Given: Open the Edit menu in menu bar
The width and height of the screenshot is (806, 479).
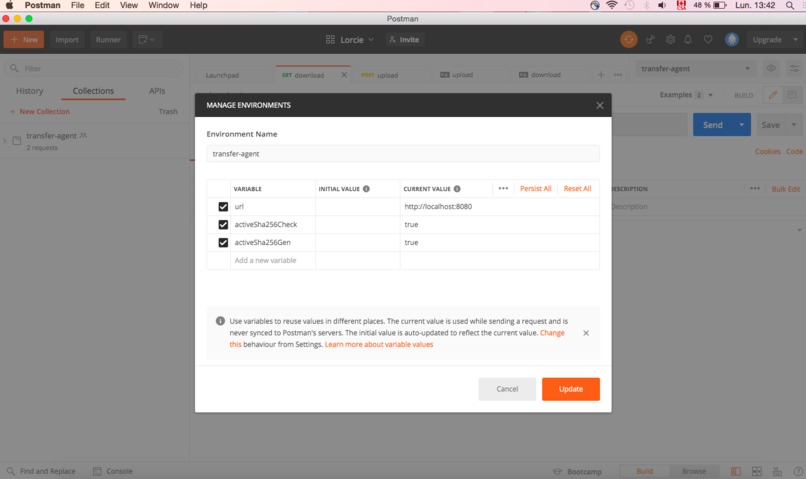Looking at the screenshot, I should tap(102, 5).
